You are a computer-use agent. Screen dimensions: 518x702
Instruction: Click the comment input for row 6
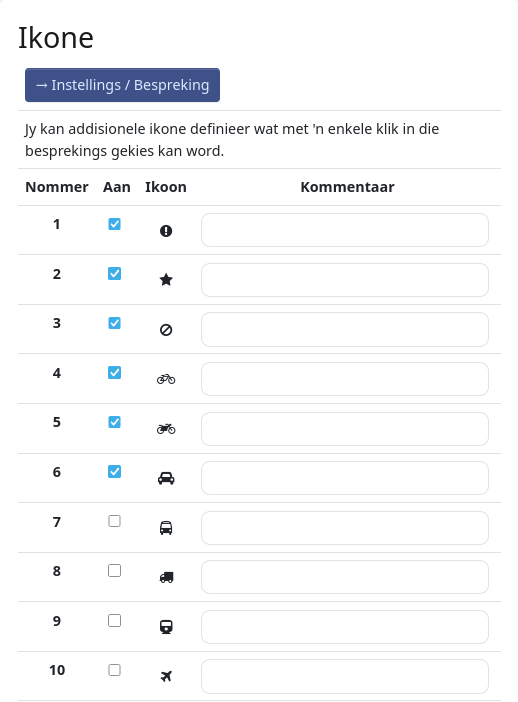tap(345, 478)
